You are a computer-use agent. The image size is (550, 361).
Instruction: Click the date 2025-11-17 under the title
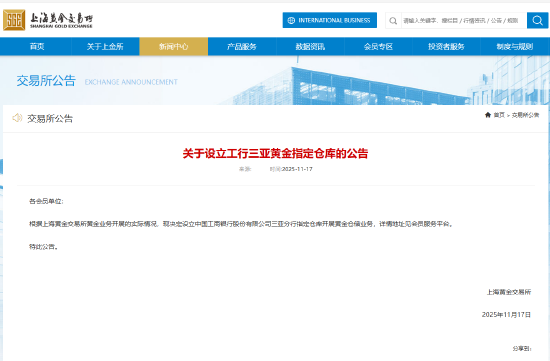297,169
